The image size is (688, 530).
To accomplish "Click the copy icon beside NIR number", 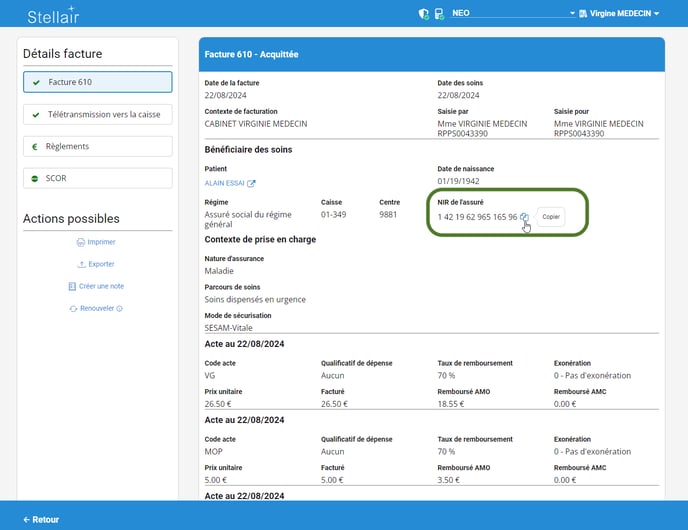I will [x=525, y=216].
